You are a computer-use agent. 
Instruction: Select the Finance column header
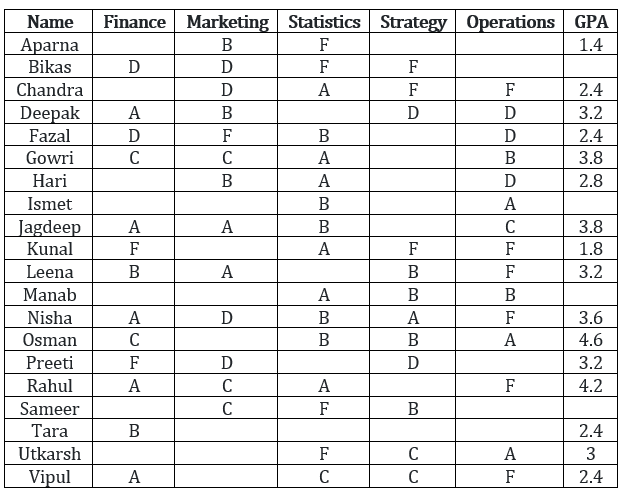[134, 21]
